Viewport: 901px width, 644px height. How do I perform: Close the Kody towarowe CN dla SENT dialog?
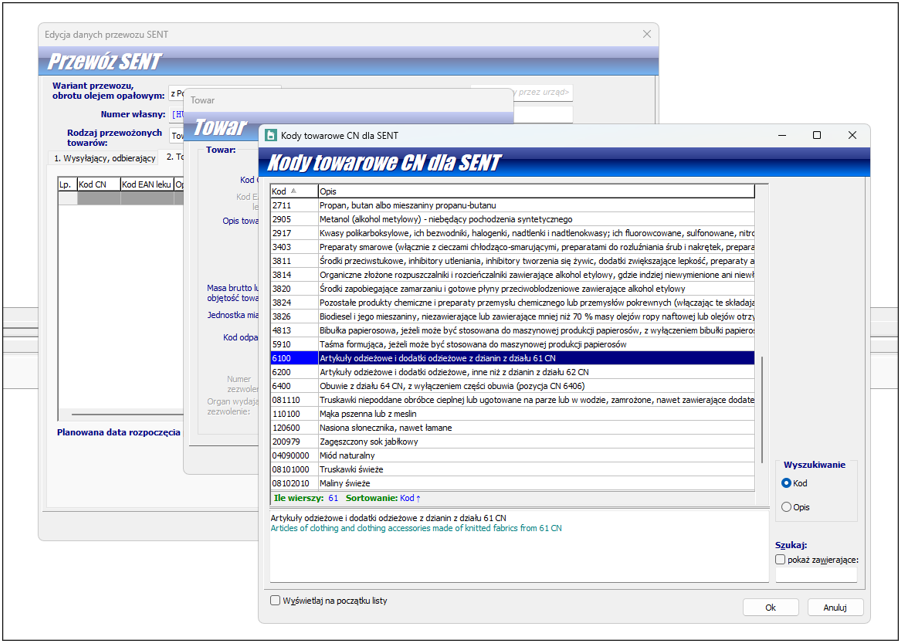click(852, 135)
